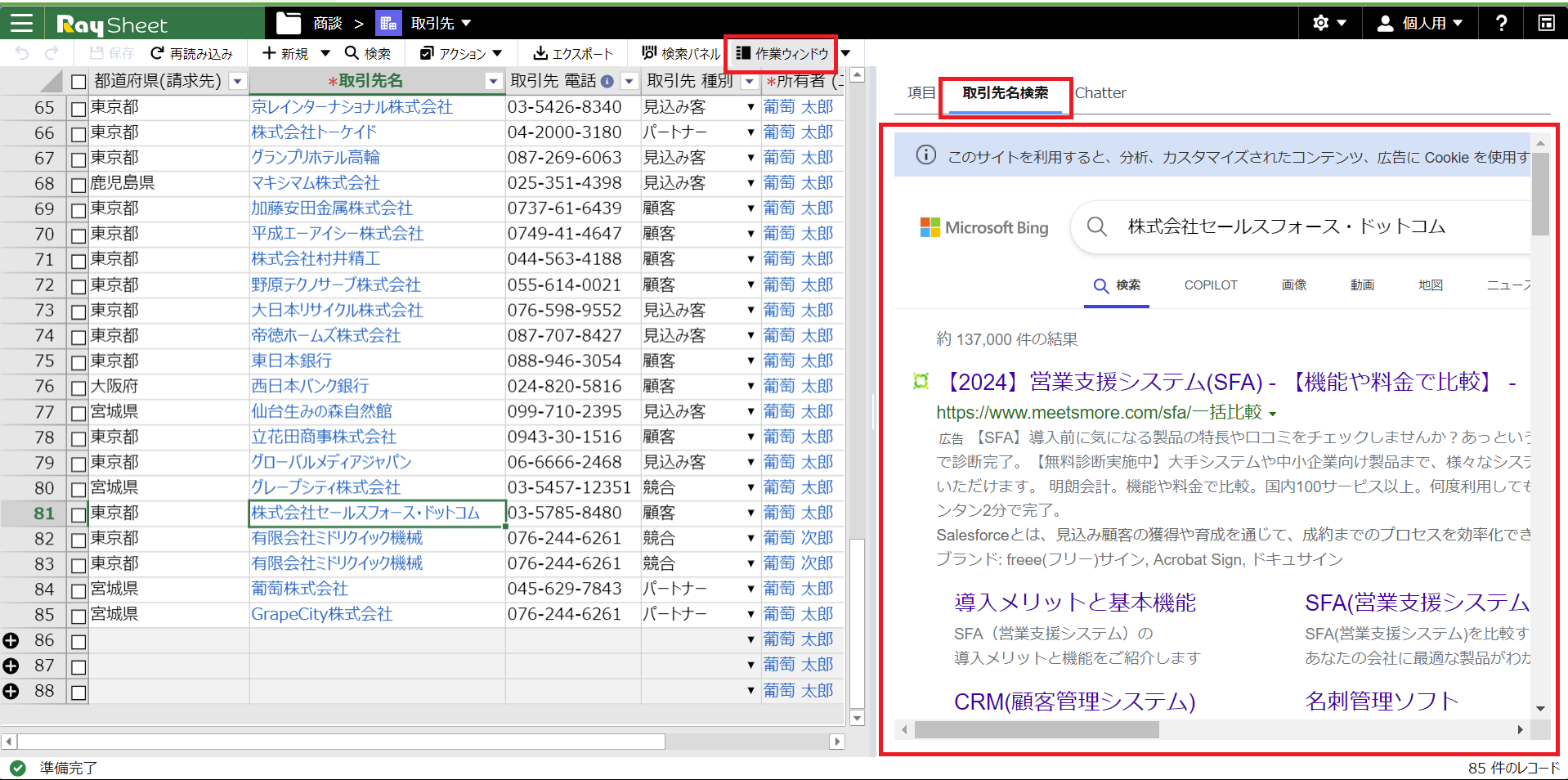1568x780 pixels.
Task: Open the 【2024】営業支援システム(SFA) search result
Action: coord(1227,382)
